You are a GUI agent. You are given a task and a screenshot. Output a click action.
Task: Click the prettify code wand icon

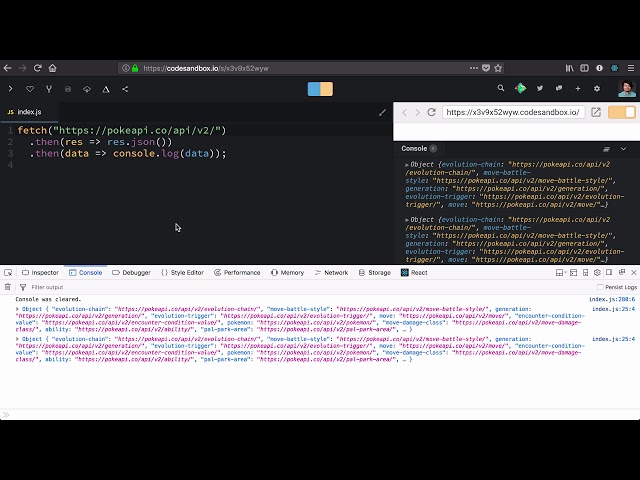pyautogui.click(x=382, y=112)
